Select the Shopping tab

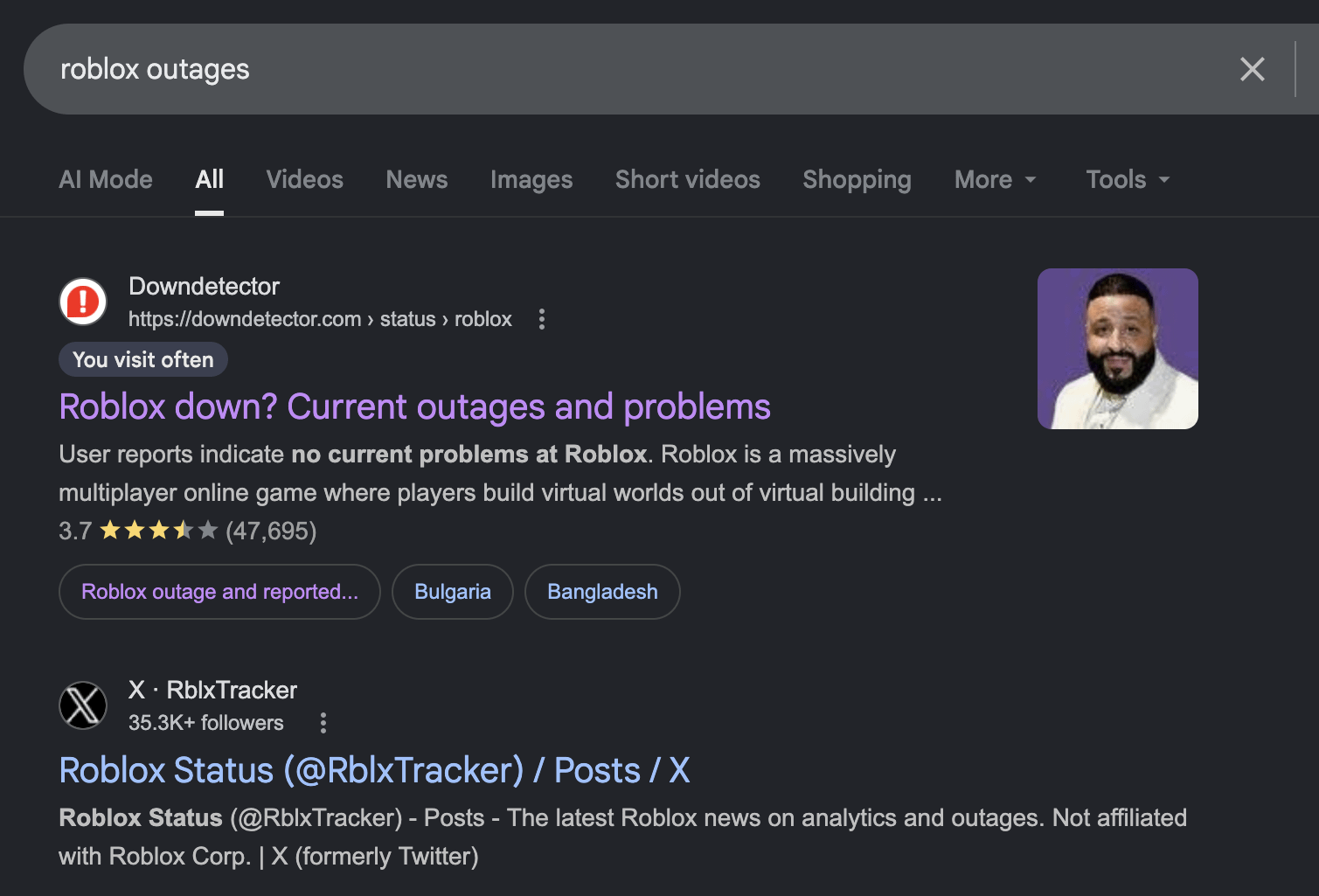tap(857, 179)
